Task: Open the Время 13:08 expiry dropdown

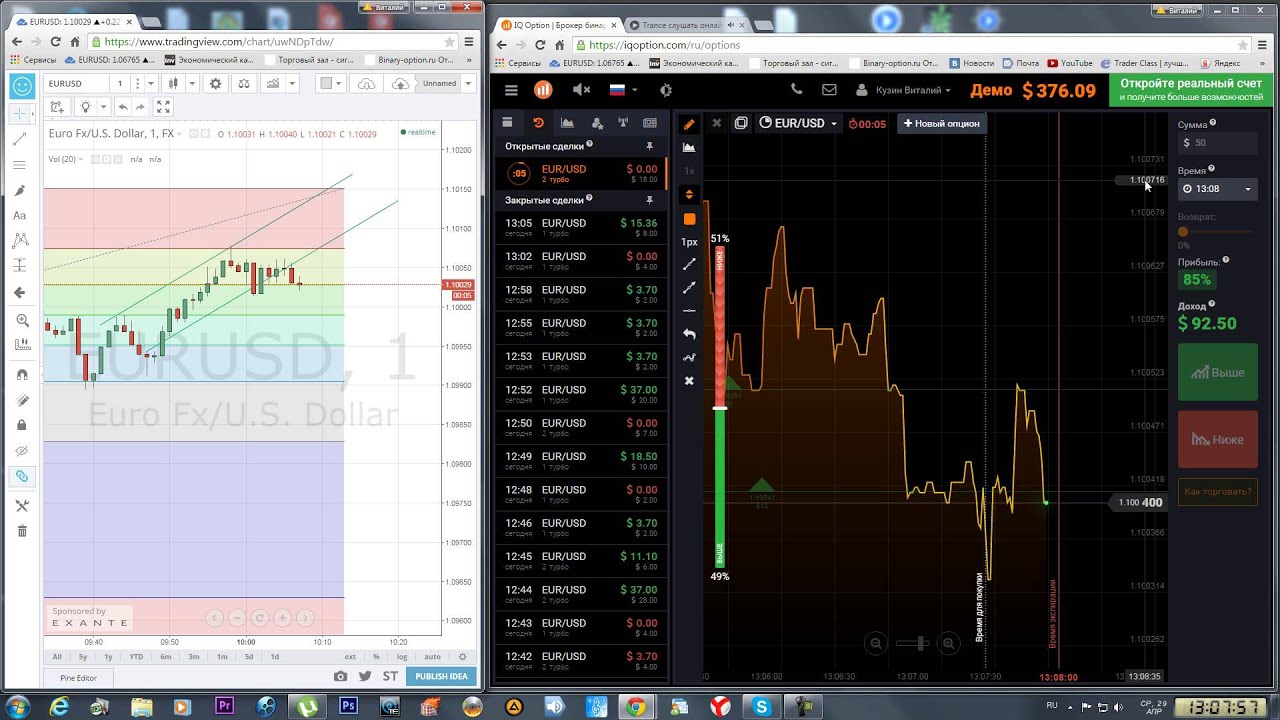Action: 1218,188
